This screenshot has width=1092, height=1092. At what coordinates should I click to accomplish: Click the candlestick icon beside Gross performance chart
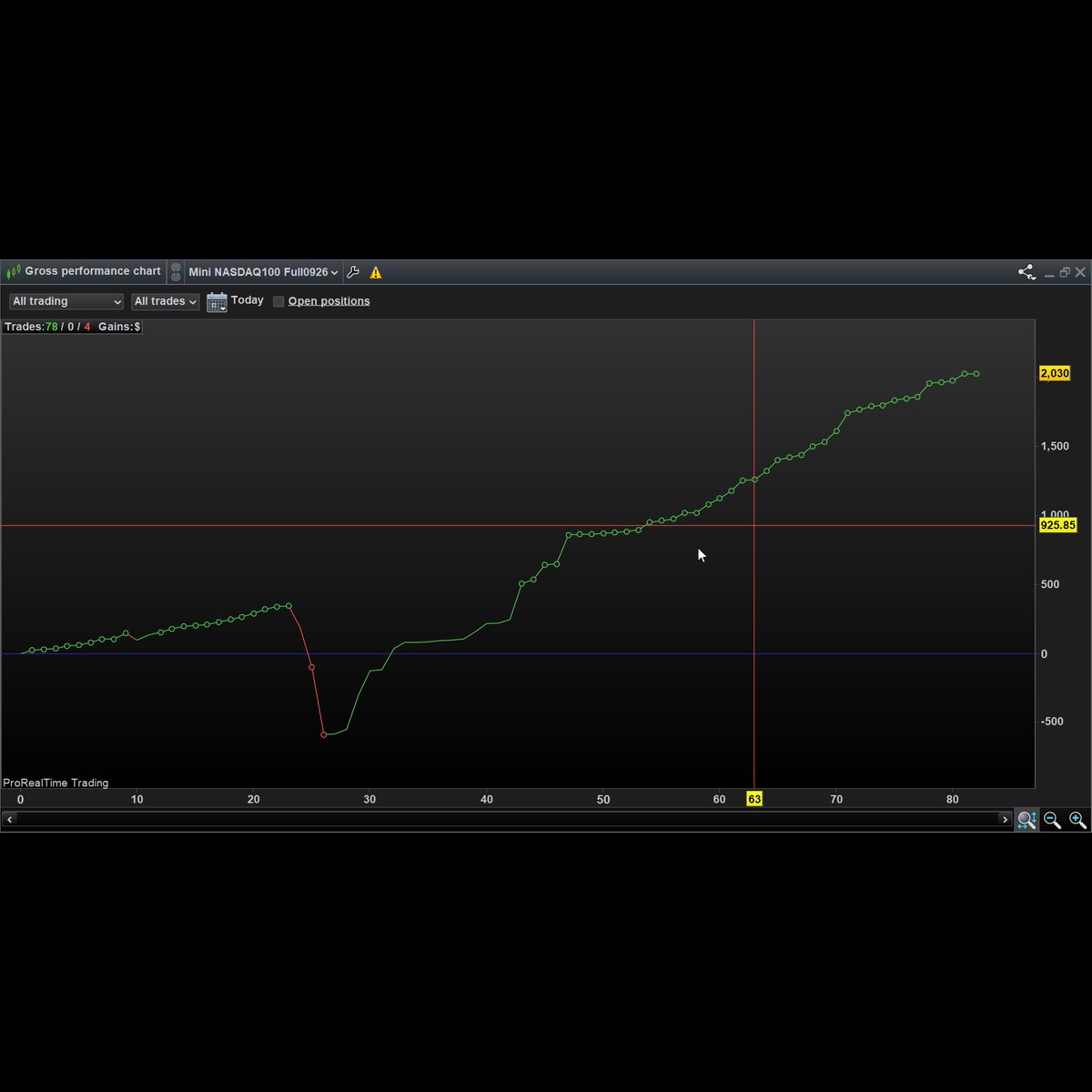14,271
